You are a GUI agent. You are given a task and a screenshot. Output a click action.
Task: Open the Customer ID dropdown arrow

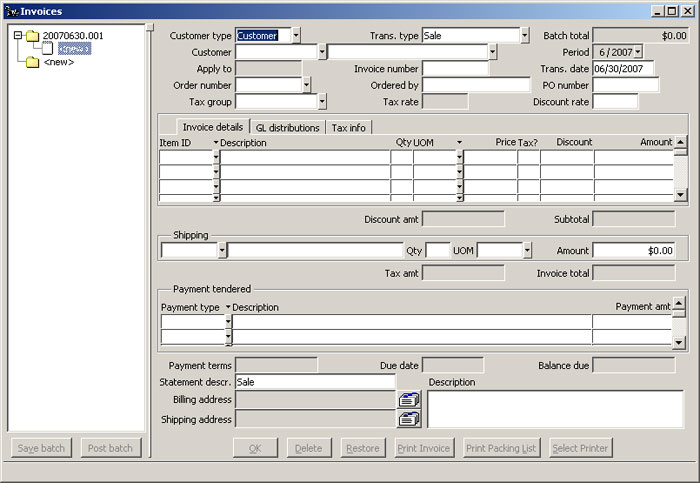point(322,52)
